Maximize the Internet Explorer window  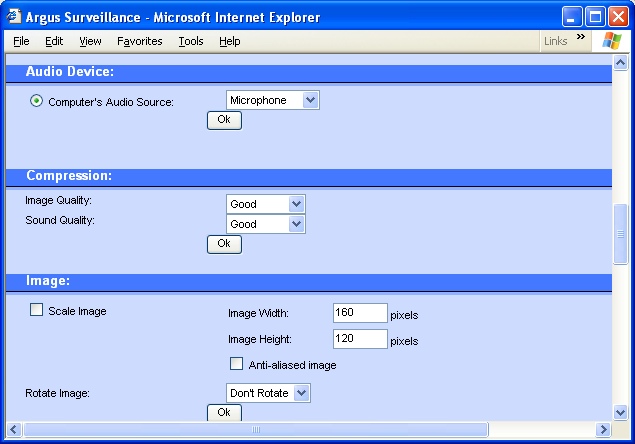pyautogui.click(x=595, y=17)
